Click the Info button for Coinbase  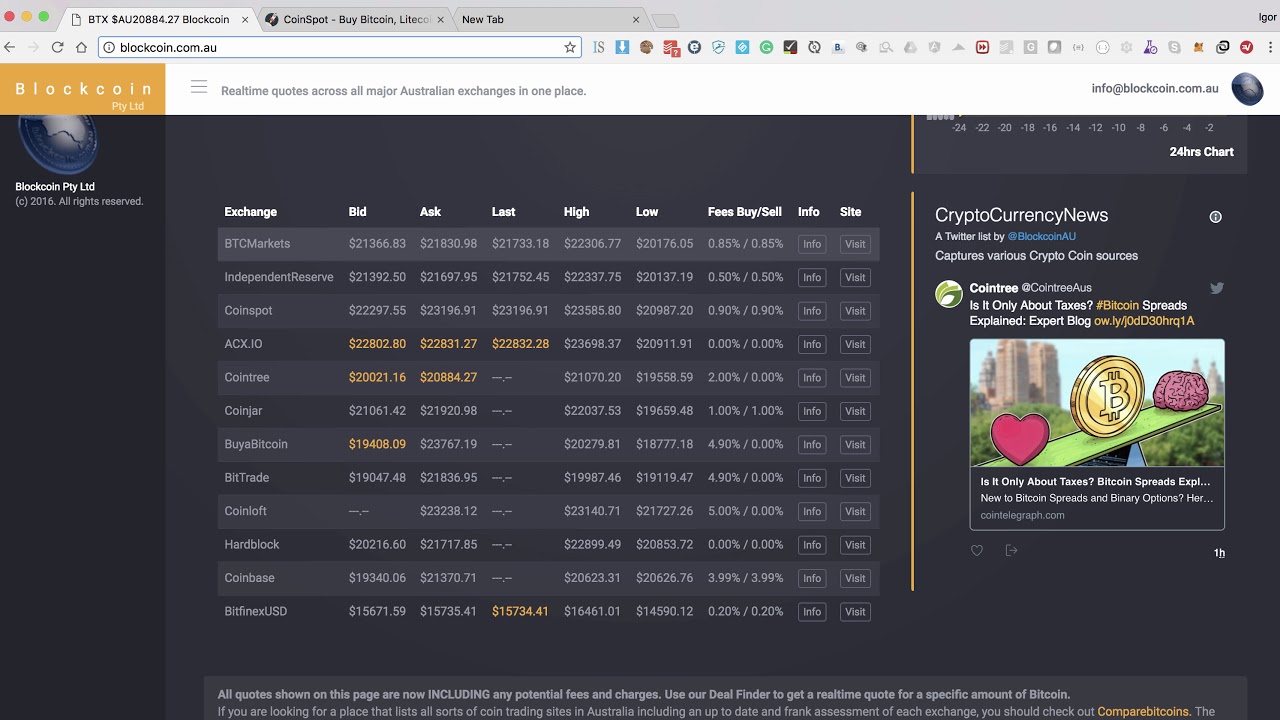pyautogui.click(x=812, y=578)
